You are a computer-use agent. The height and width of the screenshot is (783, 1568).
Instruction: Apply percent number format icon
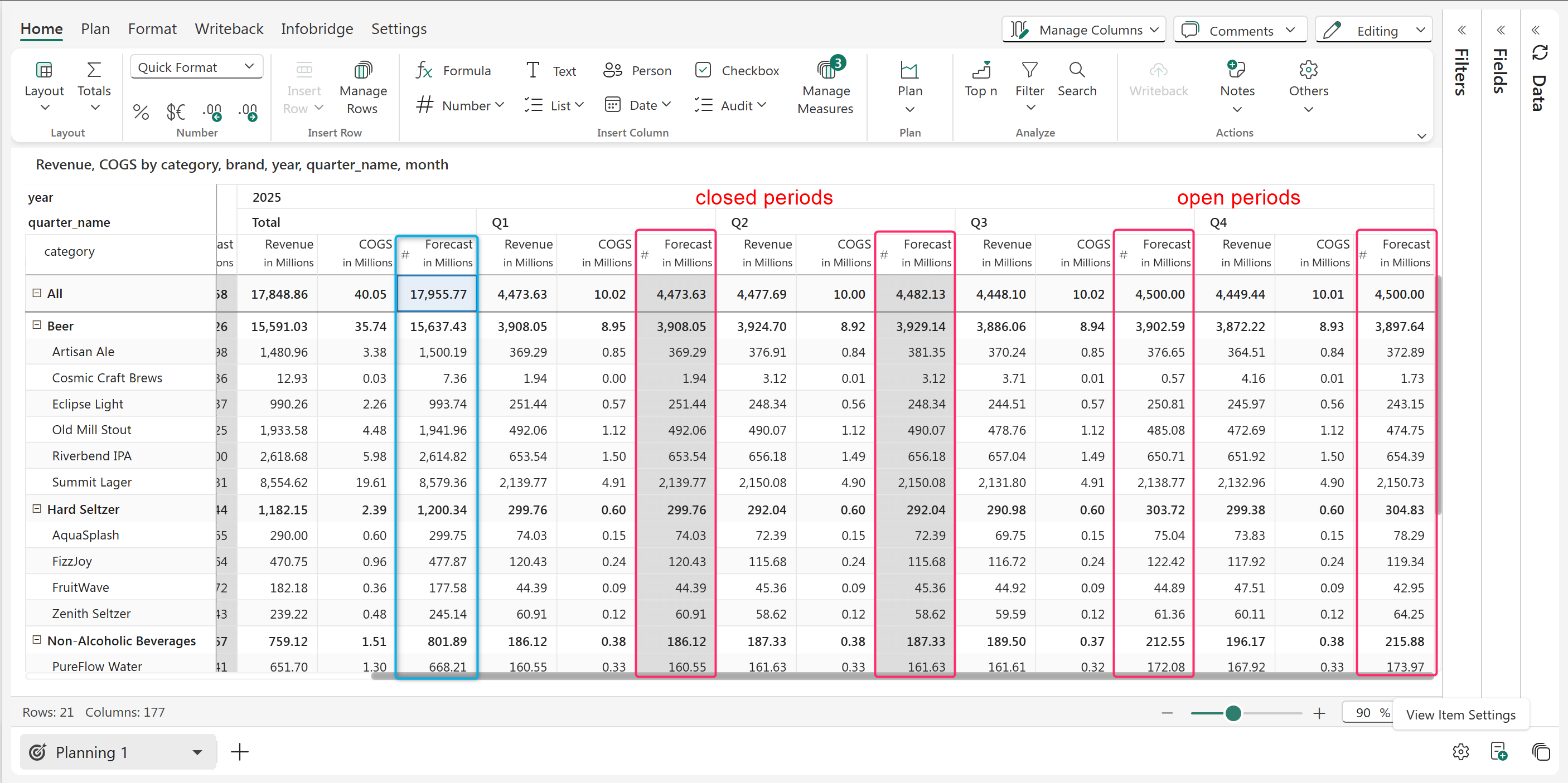(141, 112)
